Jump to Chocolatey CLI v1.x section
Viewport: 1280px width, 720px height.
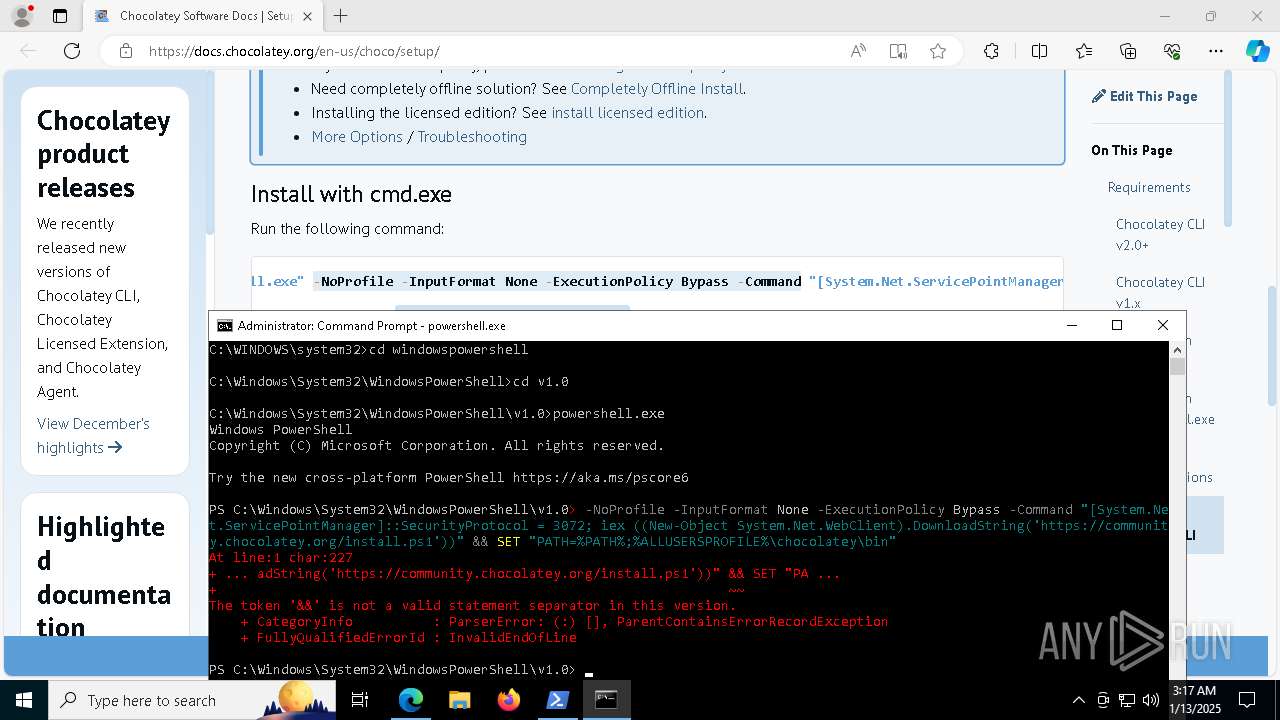1160,292
